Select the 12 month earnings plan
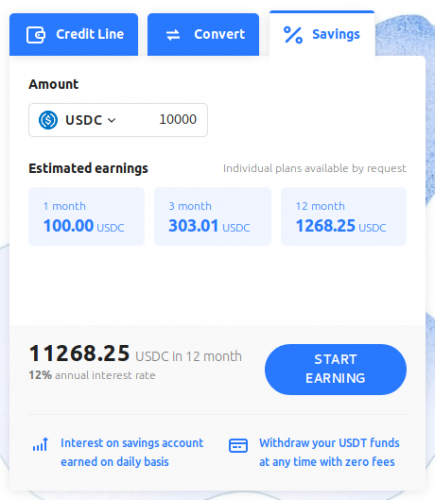The image size is (435, 500). coord(344,216)
